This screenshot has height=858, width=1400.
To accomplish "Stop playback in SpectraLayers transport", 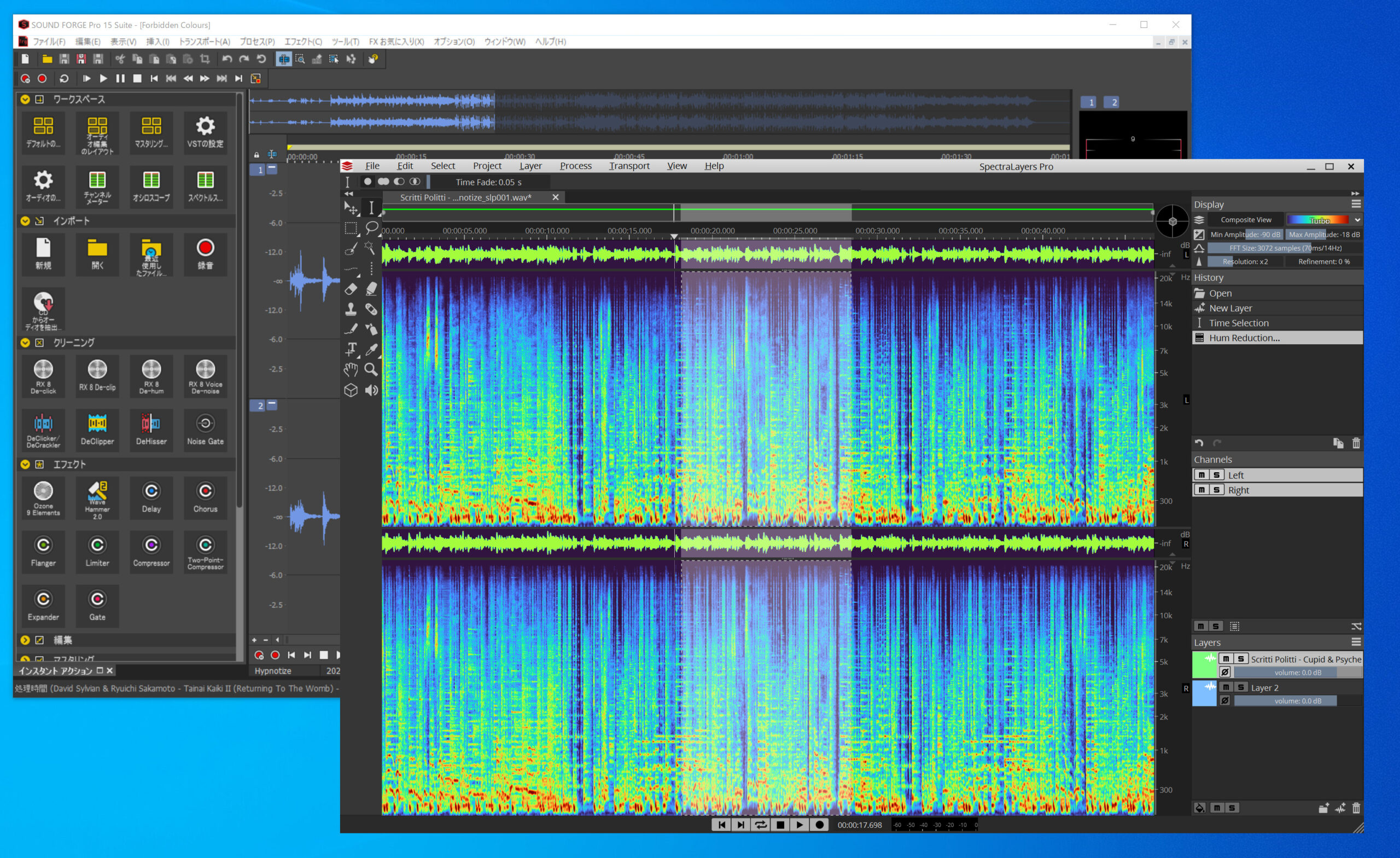I will pyautogui.click(x=780, y=825).
